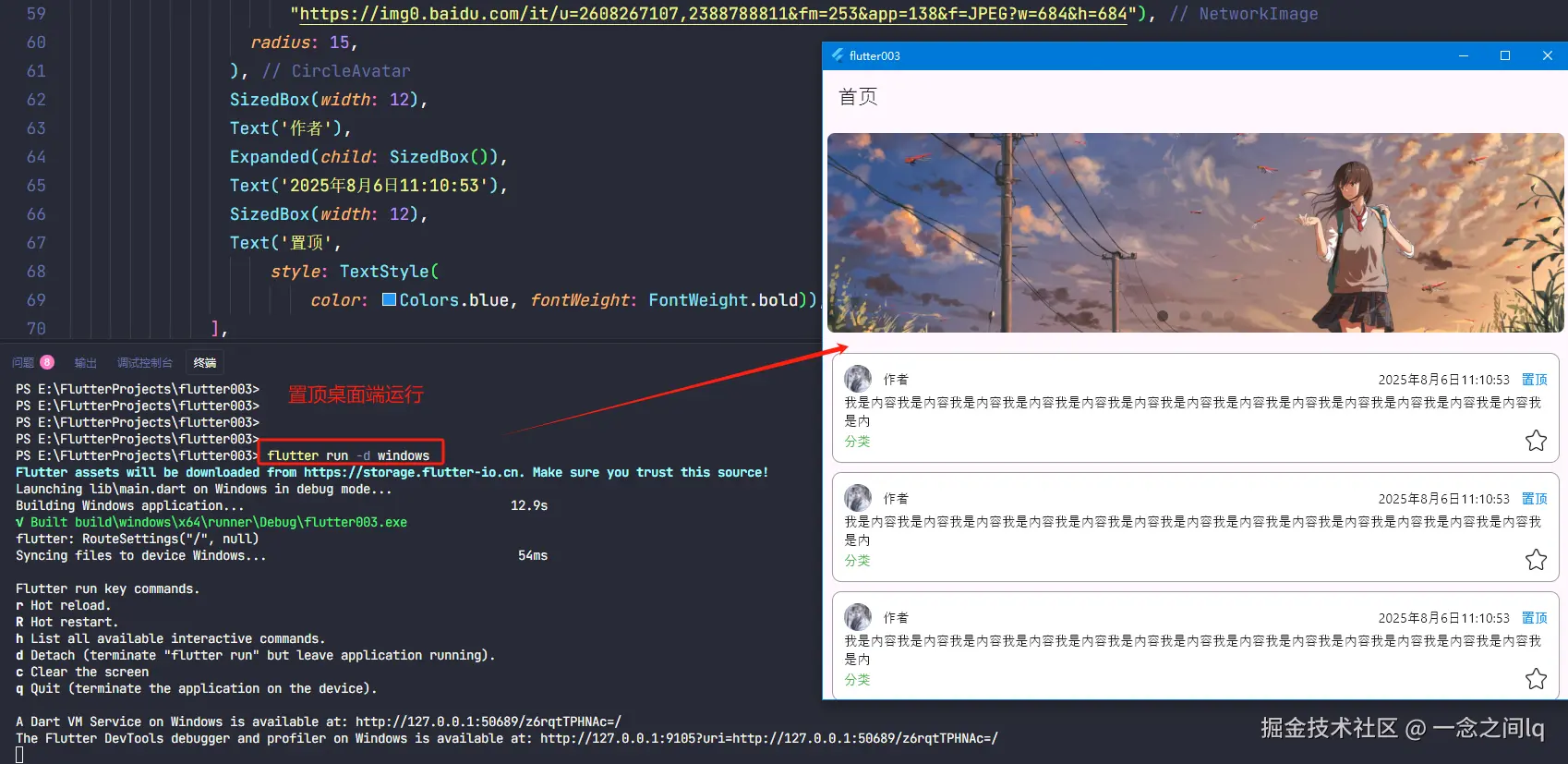1568x764 pixels.
Task: Click the author avatar in the first card
Action: (x=858, y=379)
